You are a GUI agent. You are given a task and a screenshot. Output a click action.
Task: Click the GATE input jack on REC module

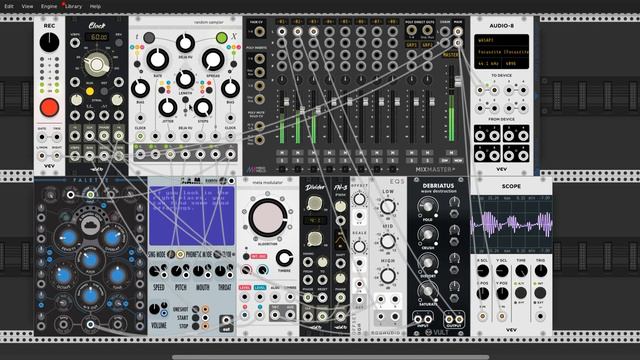tap(42, 137)
